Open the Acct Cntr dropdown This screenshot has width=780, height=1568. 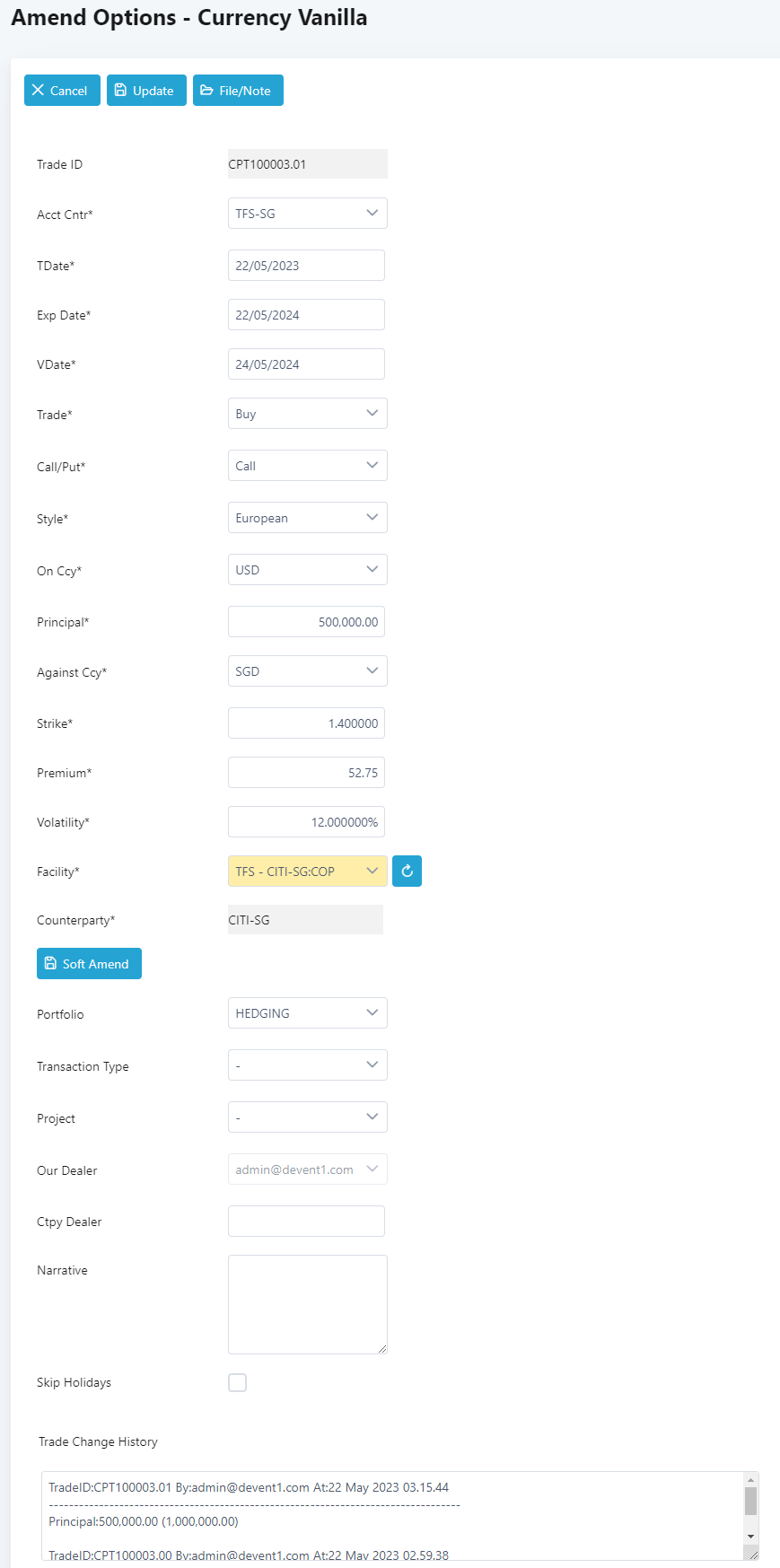pyautogui.click(x=307, y=214)
